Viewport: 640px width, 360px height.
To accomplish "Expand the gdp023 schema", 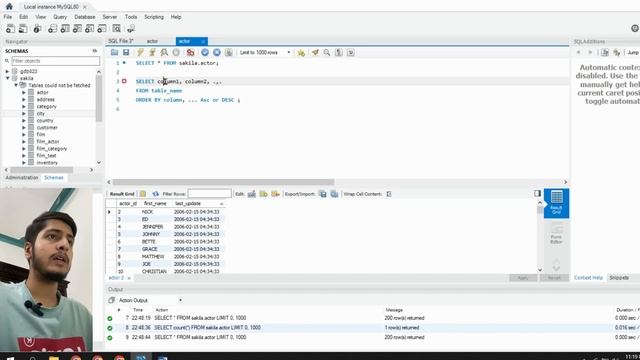I will 7,71.
